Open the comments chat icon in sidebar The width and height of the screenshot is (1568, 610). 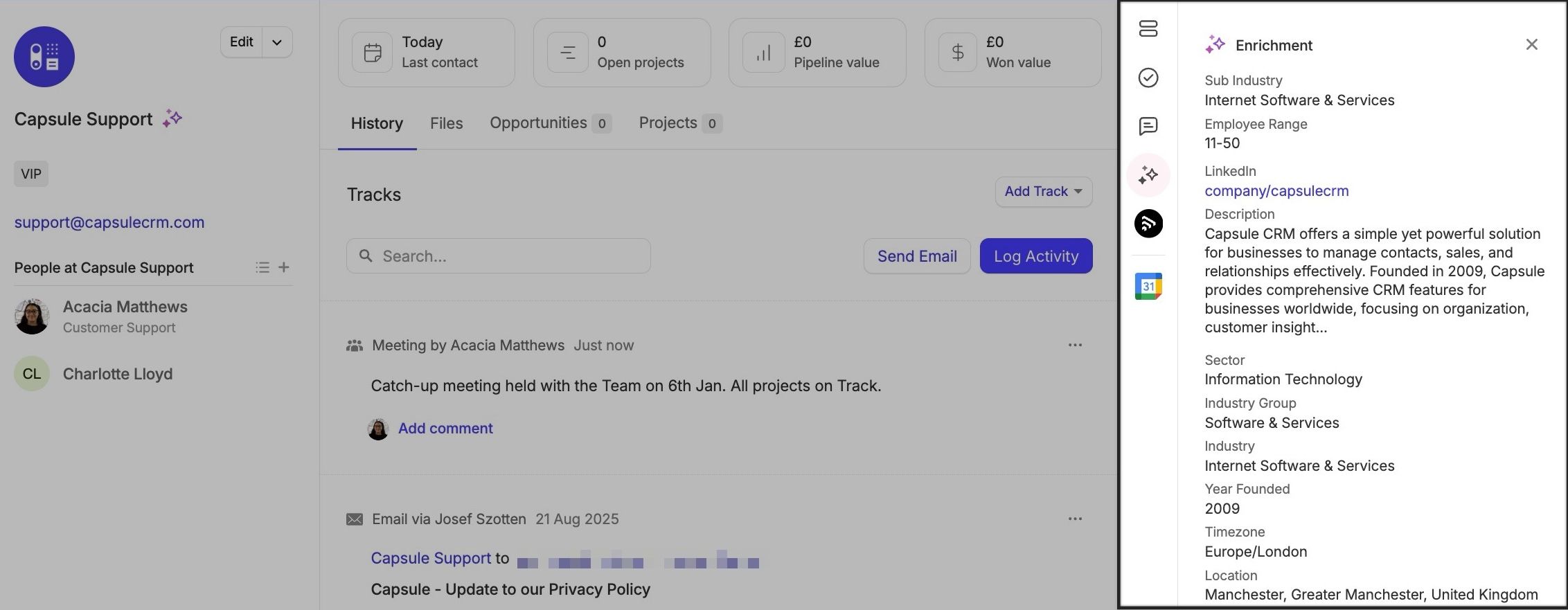click(x=1148, y=126)
